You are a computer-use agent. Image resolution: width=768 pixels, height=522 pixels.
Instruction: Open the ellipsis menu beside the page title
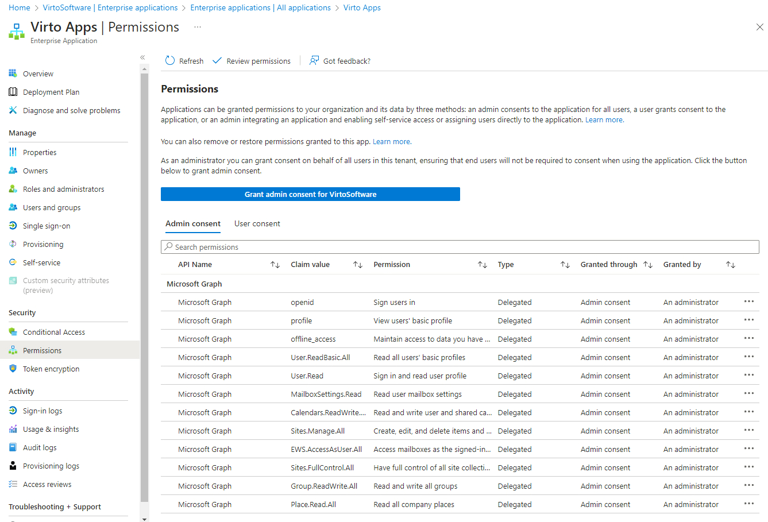pyautogui.click(x=197, y=27)
